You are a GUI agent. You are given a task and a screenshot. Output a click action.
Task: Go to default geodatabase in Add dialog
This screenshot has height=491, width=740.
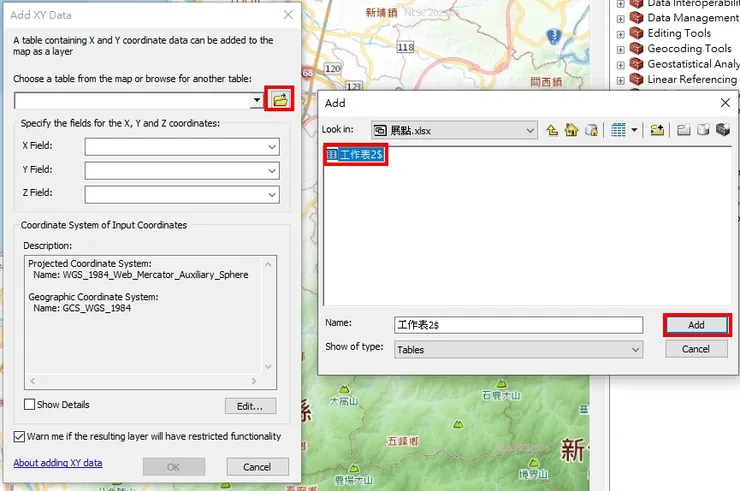(x=591, y=129)
